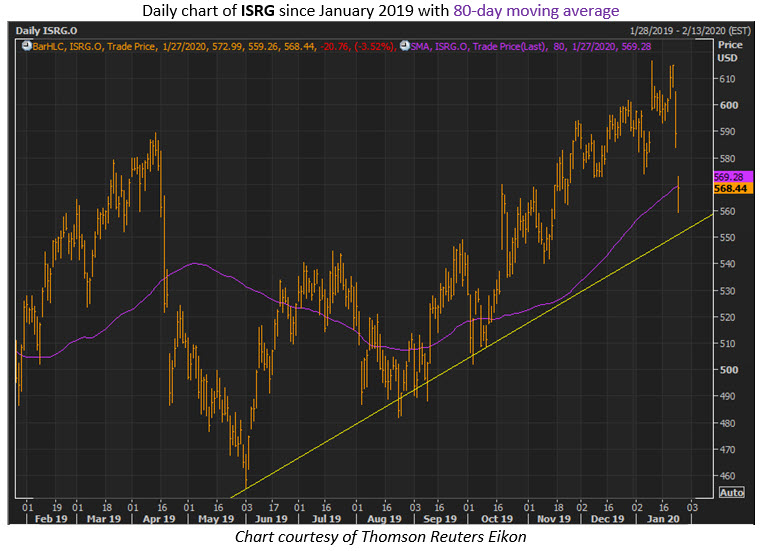This screenshot has width=761, height=551.
Task: Click the SMA series legend icon
Action: pos(404,47)
